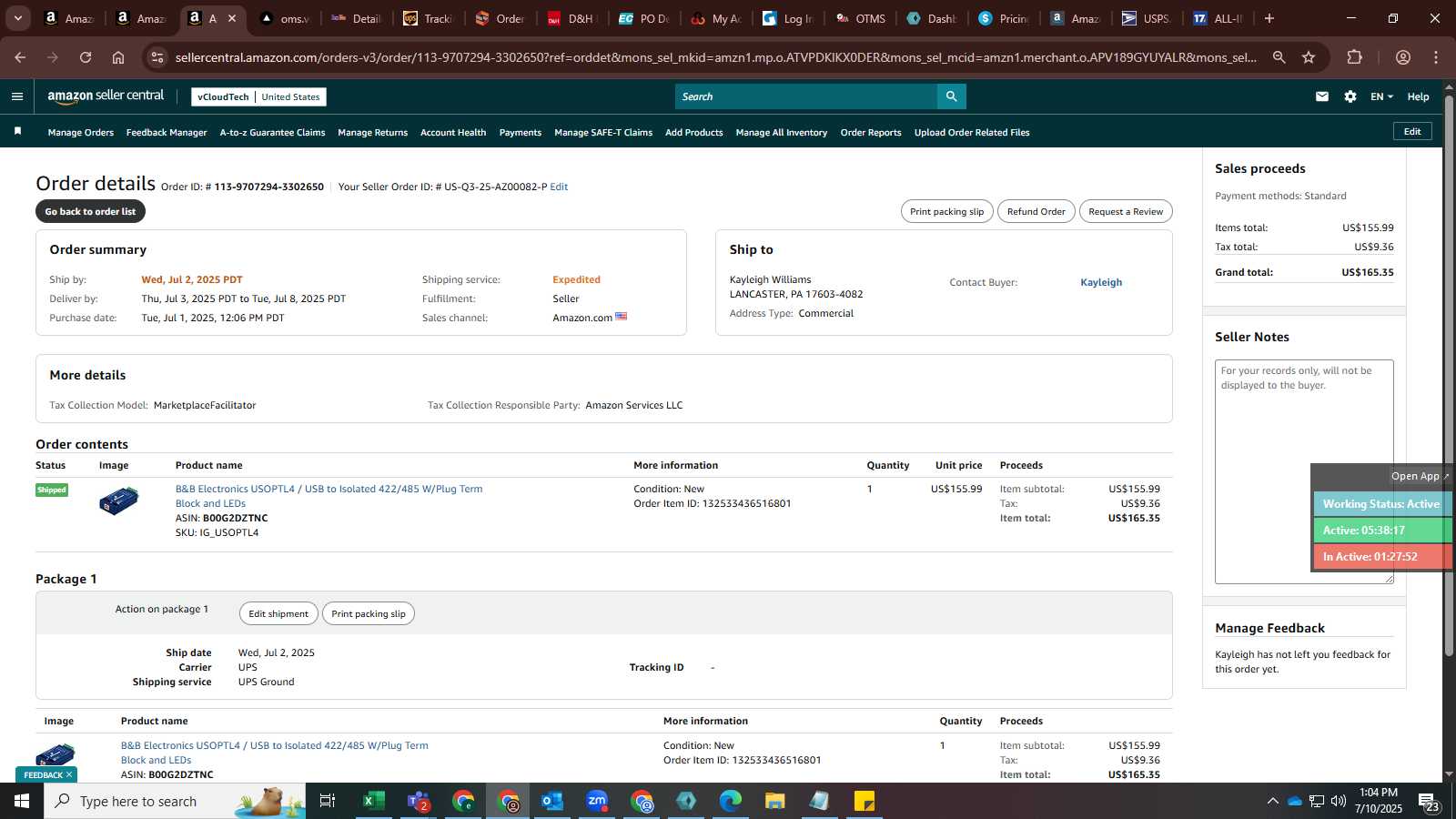Viewport: 1456px width, 819px height.
Task: Go to the browser home page icon
Action: coord(118,57)
